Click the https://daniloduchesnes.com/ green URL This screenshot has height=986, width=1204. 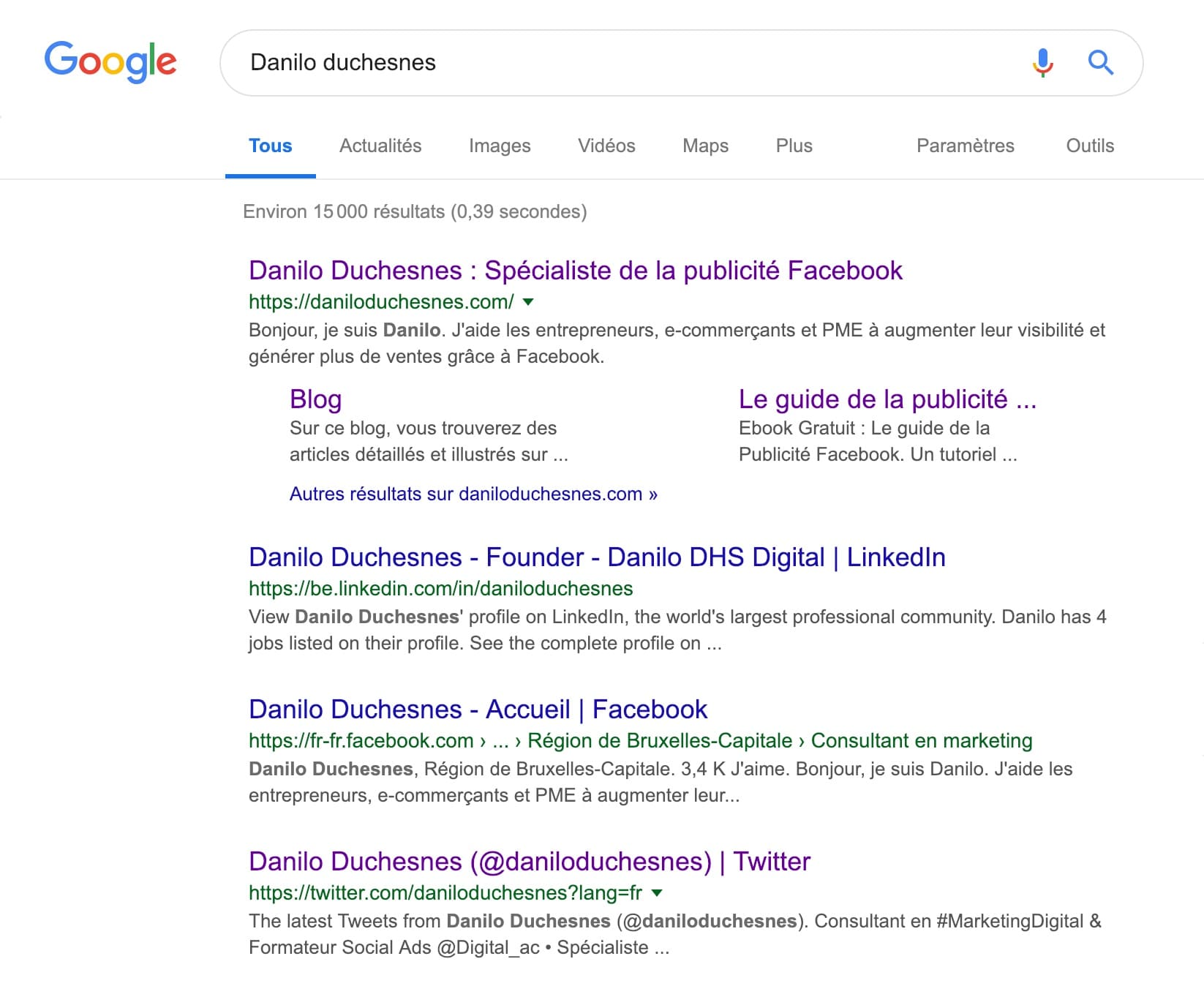[381, 301]
